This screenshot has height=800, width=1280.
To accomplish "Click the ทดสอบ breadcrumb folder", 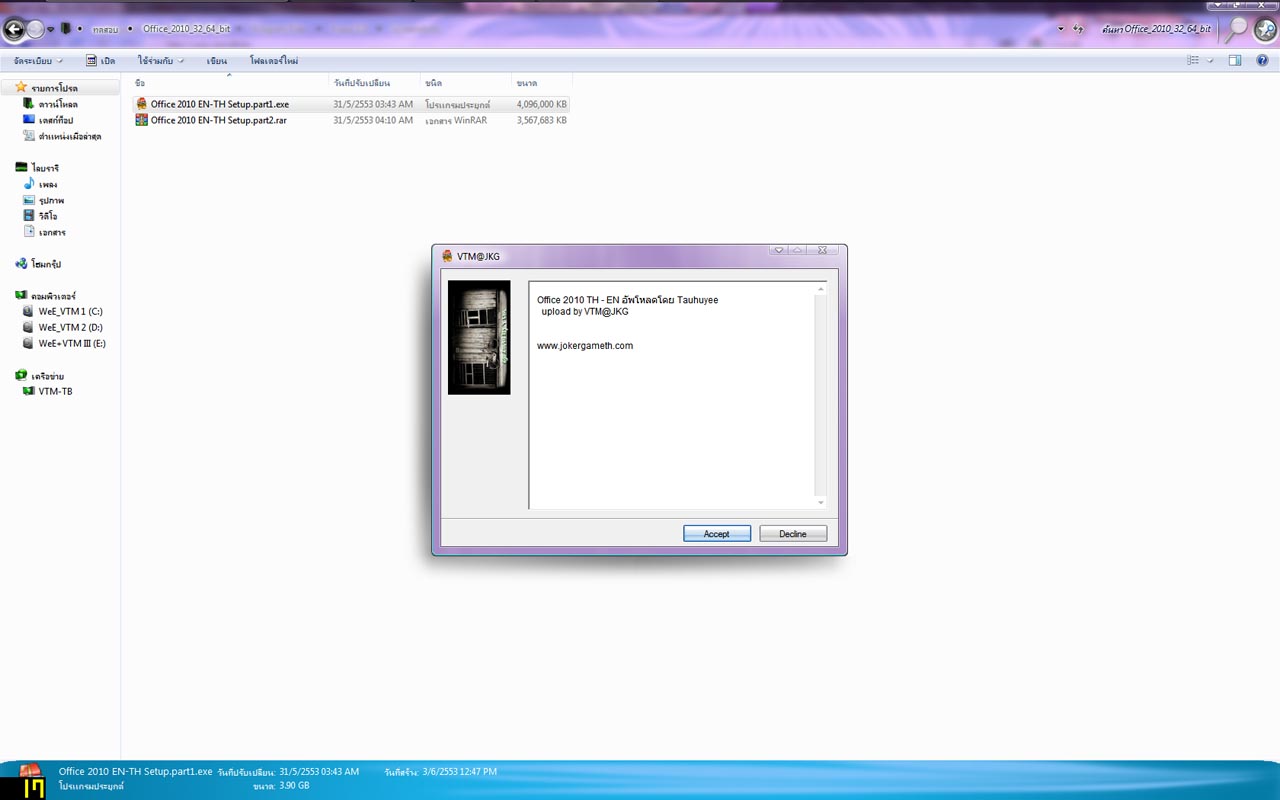I will tap(105, 29).
